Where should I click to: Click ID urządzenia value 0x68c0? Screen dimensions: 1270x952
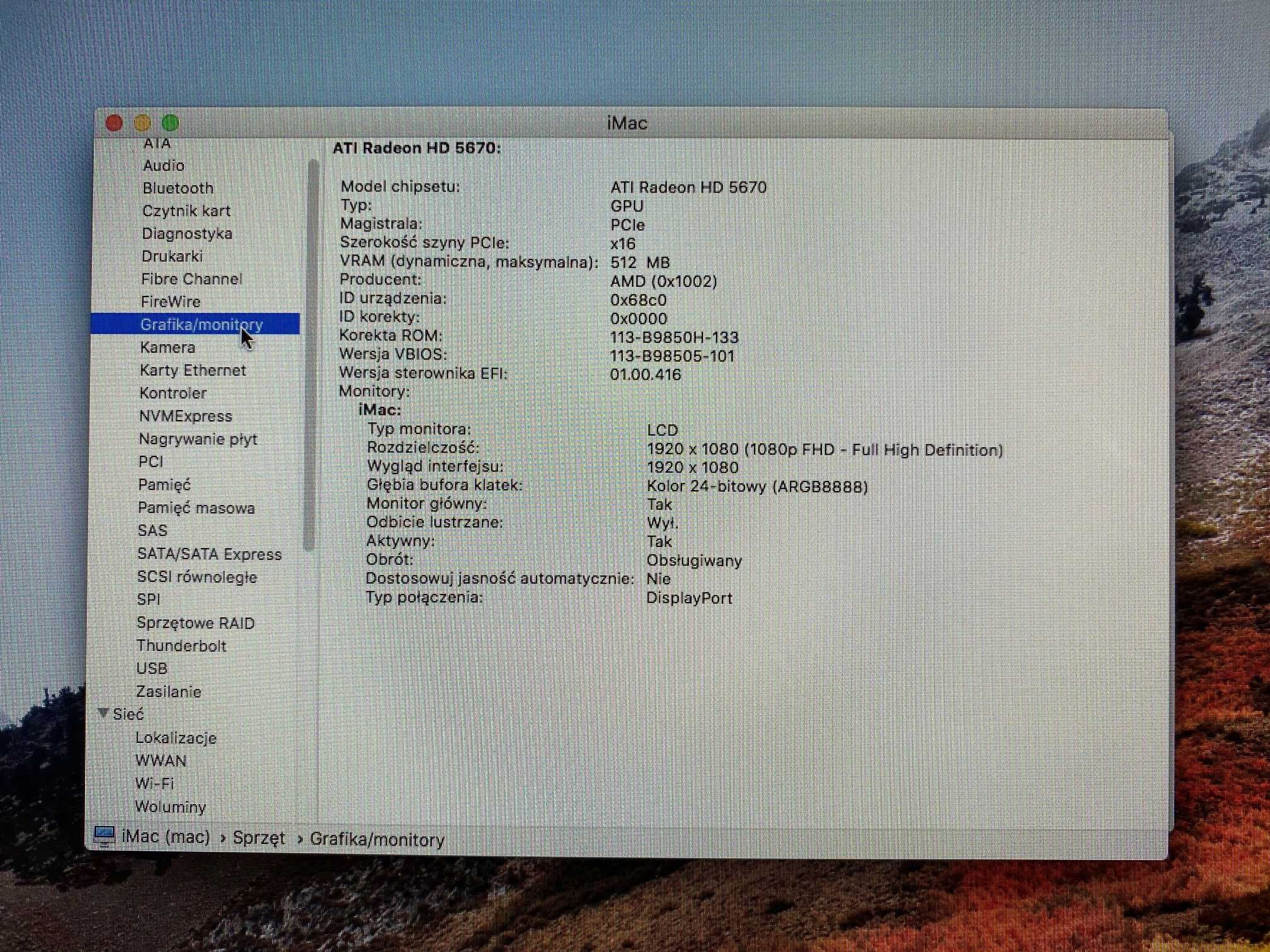tap(638, 300)
